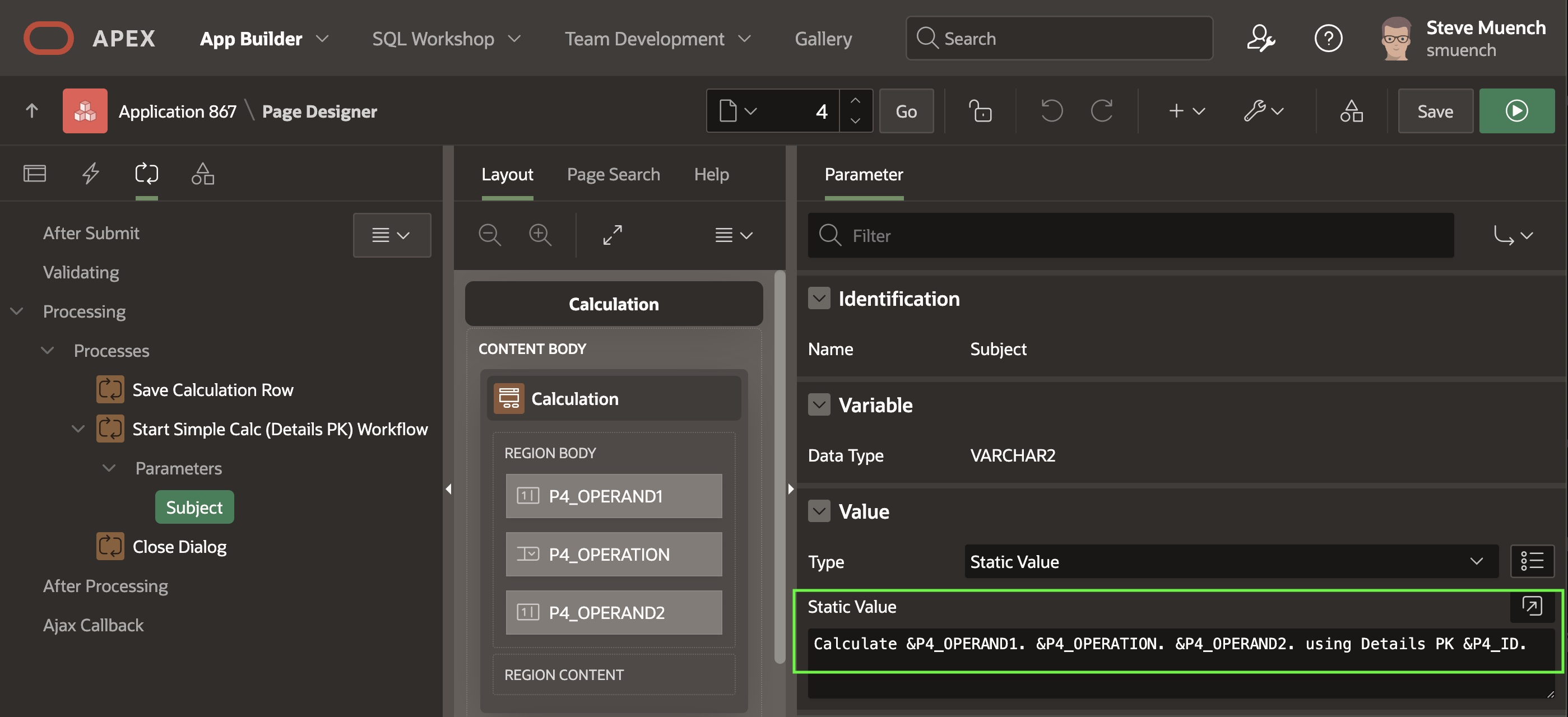Collapse the Identification section toggle
The height and width of the screenshot is (717, 1568).
click(819, 298)
